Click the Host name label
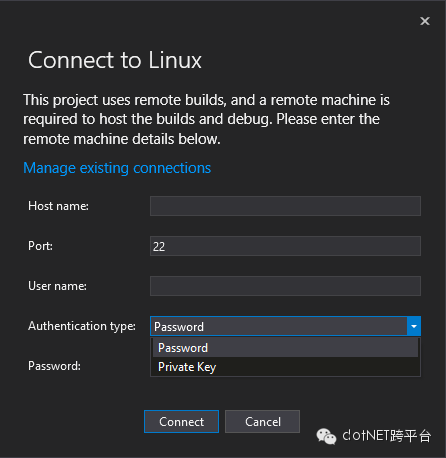The image size is (446, 458). [x=58, y=206]
